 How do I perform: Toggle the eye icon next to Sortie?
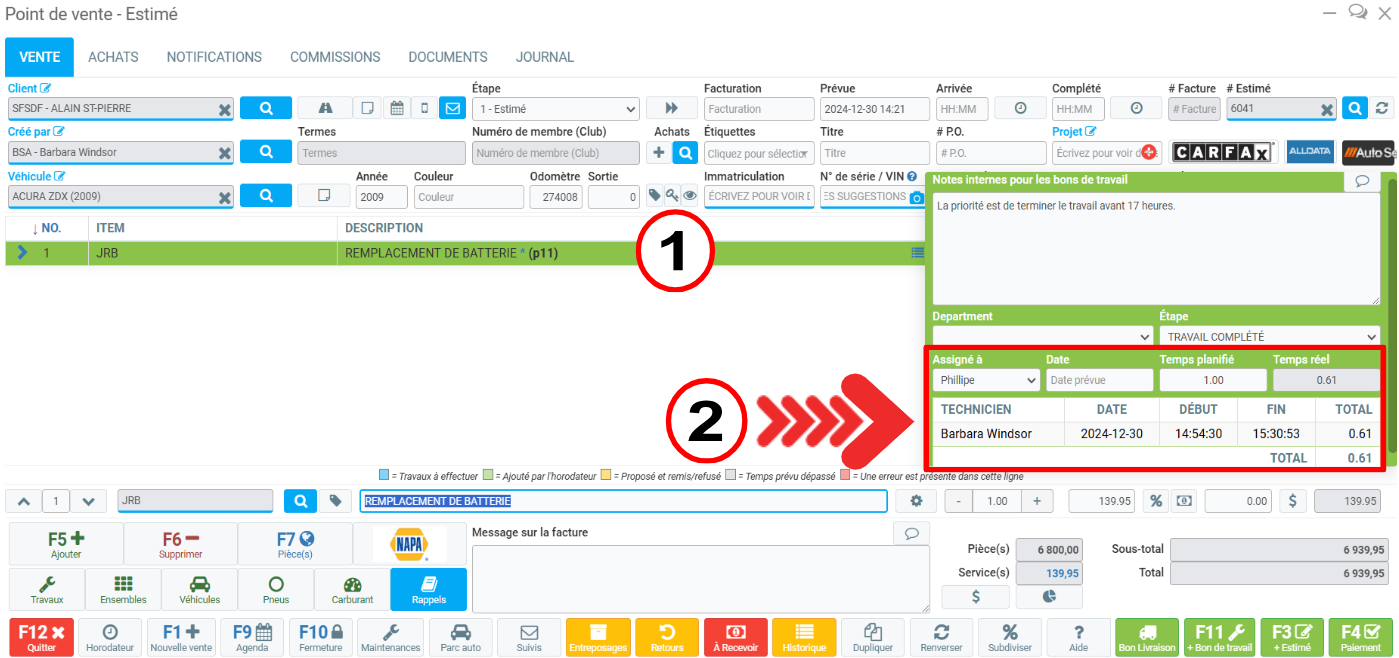point(690,196)
